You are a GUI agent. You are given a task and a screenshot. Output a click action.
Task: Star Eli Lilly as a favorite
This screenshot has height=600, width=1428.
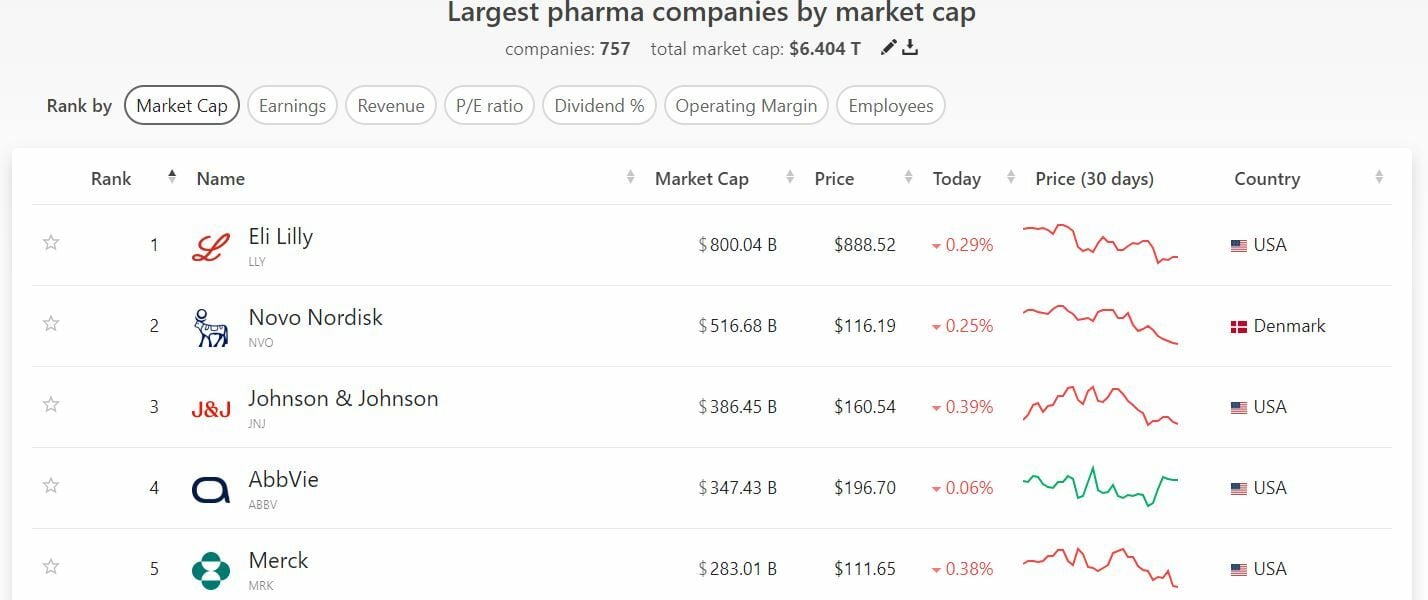point(51,243)
